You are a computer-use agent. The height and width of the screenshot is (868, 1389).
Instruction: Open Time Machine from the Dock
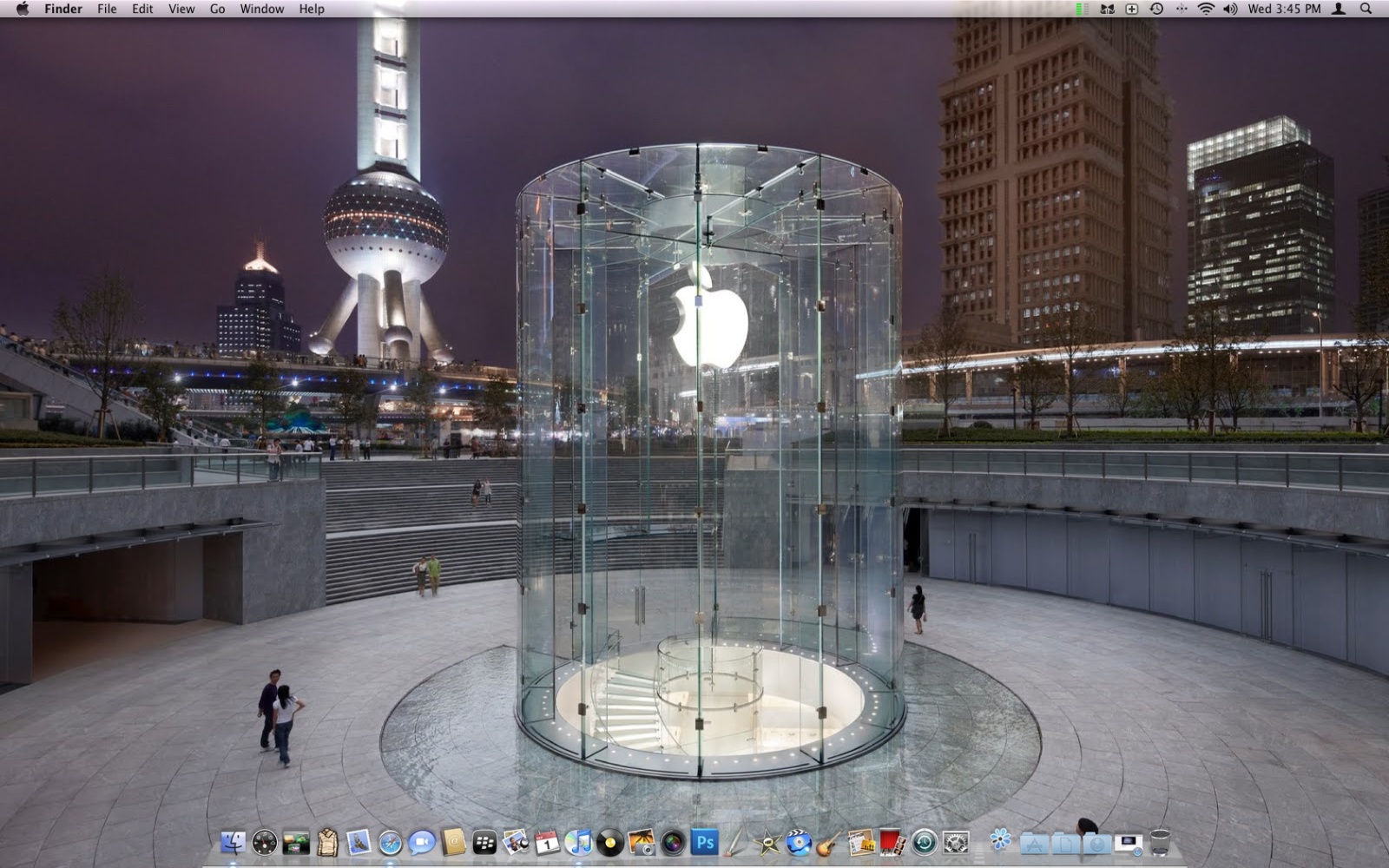coord(925,842)
